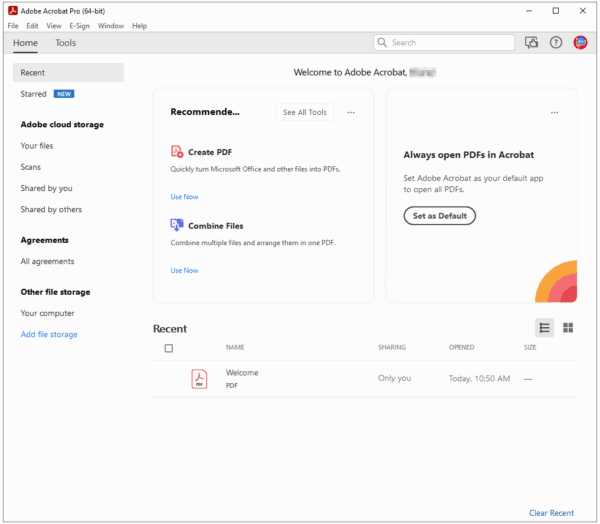Open the notifications share icon
This screenshot has width=600, height=524.
pyautogui.click(x=531, y=42)
